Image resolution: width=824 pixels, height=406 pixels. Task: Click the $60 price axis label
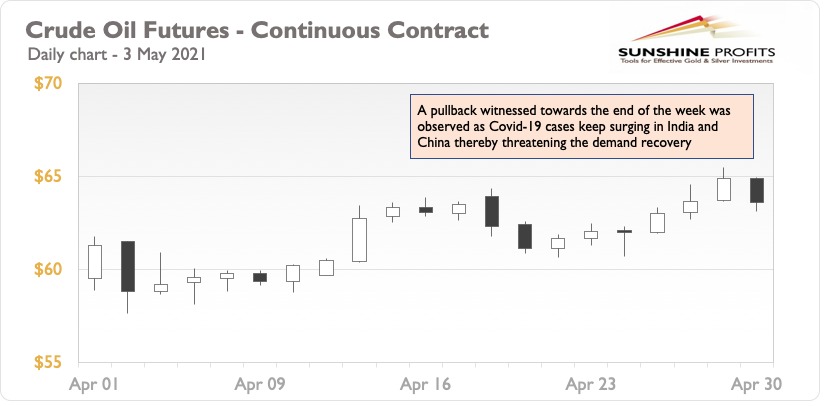48,269
